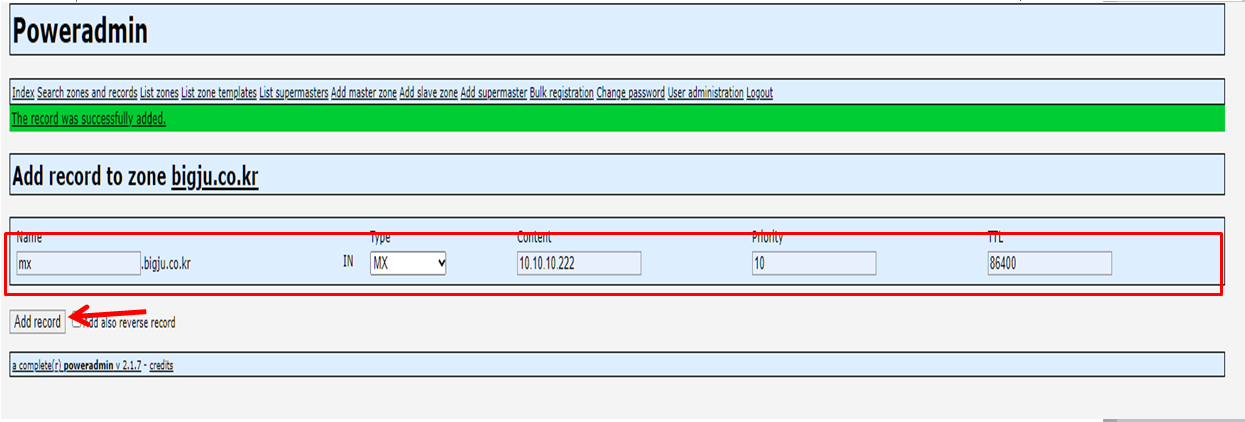The width and height of the screenshot is (1245, 422).
Task: Open List zone templates
Action: [219, 93]
